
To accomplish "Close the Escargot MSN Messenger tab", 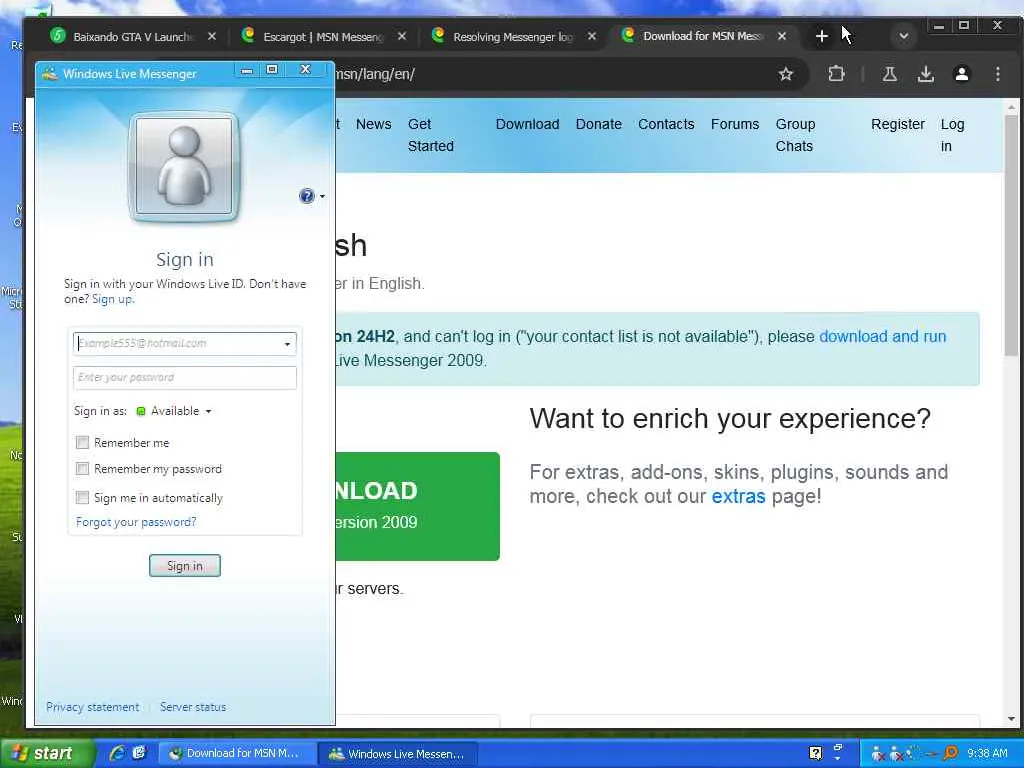I will (x=402, y=37).
